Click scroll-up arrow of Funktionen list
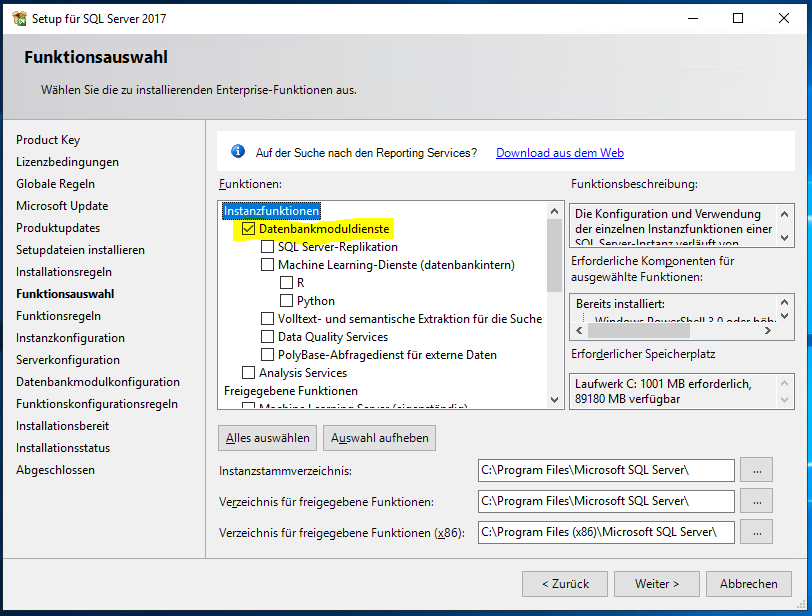 [555, 211]
